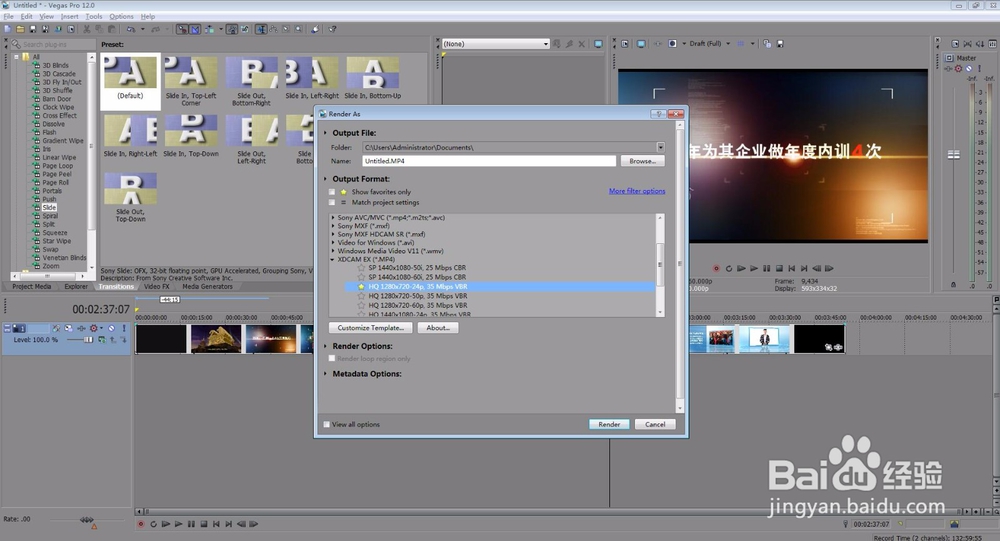Click the preview Split Screen View icon
The width and height of the screenshot is (1000, 541).
[672, 44]
